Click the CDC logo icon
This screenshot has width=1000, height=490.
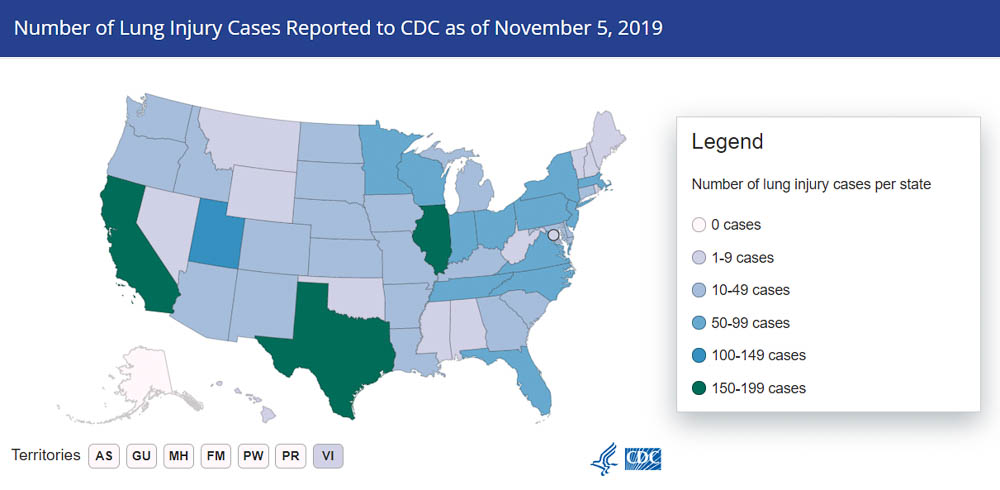tap(643, 458)
